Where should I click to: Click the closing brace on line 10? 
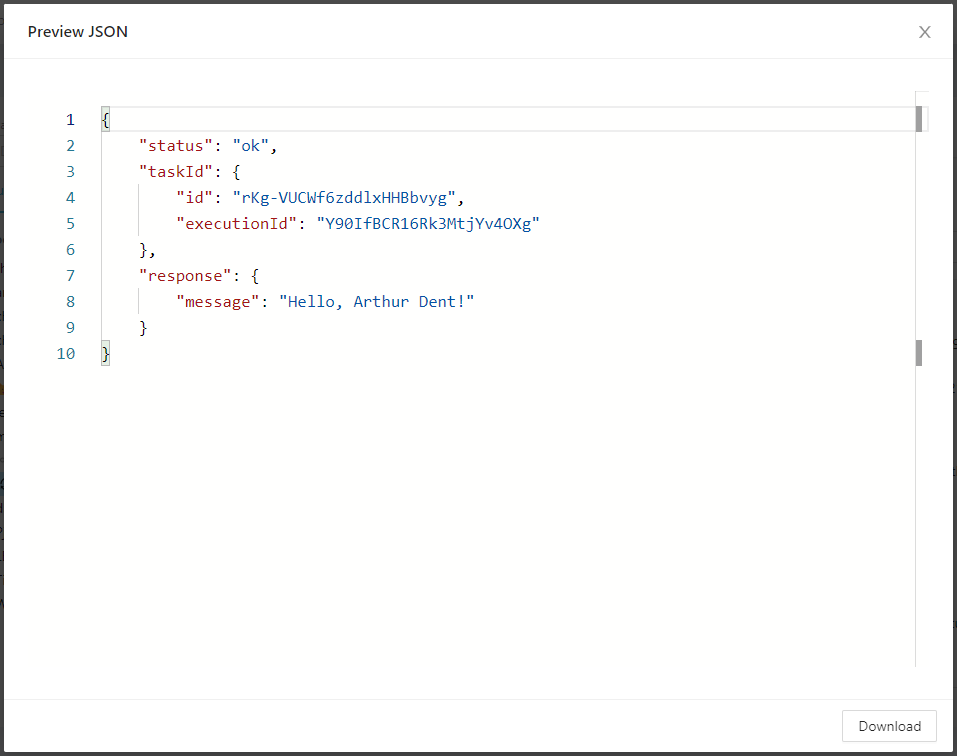(x=105, y=354)
